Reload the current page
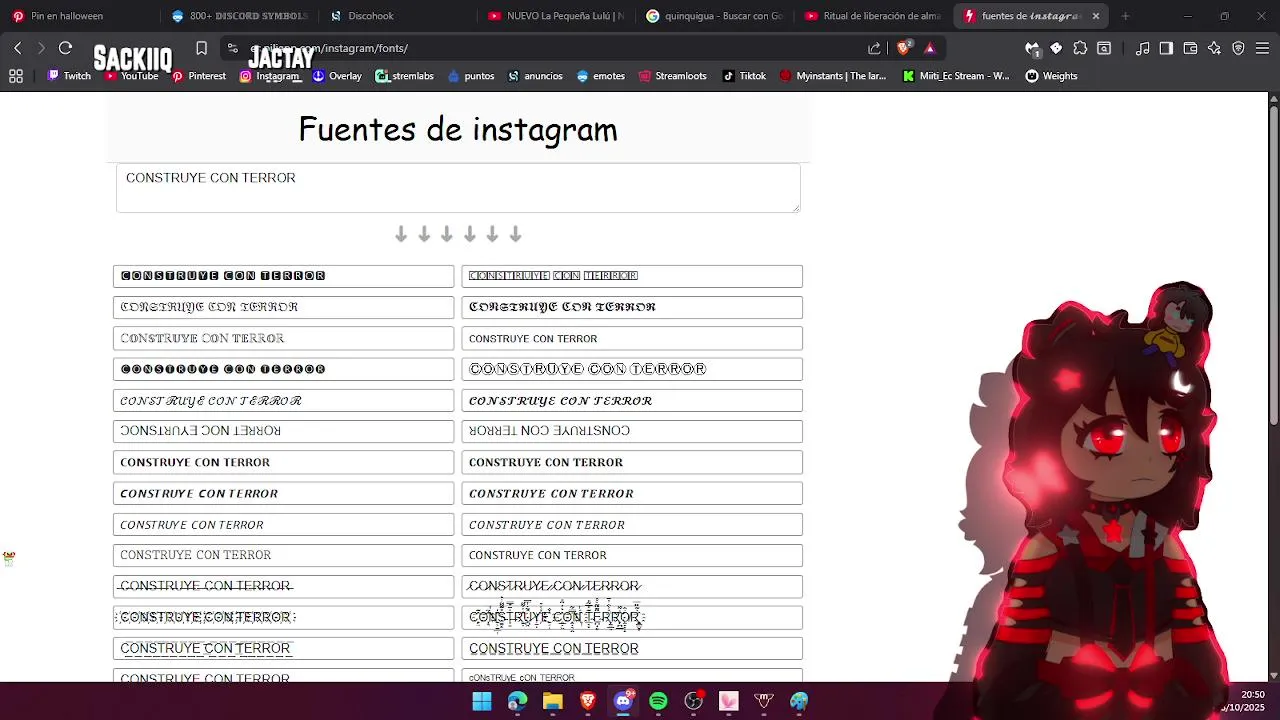The height and width of the screenshot is (720, 1280). pos(65,48)
